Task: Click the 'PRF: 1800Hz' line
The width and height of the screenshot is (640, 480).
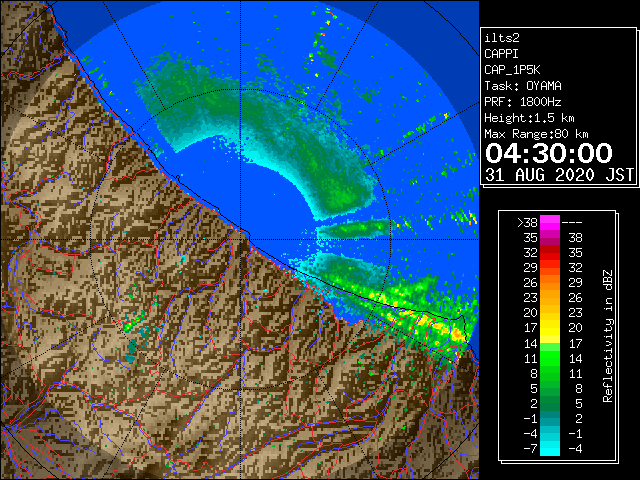Action: click(x=523, y=102)
